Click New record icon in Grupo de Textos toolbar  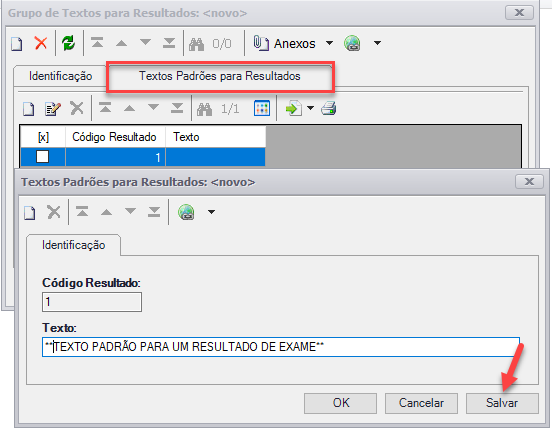tap(17, 44)
